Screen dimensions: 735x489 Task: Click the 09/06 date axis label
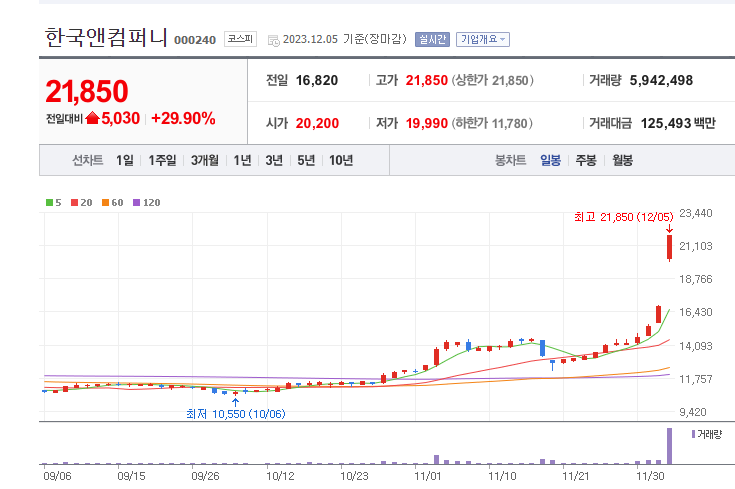(x=57, y=476)
